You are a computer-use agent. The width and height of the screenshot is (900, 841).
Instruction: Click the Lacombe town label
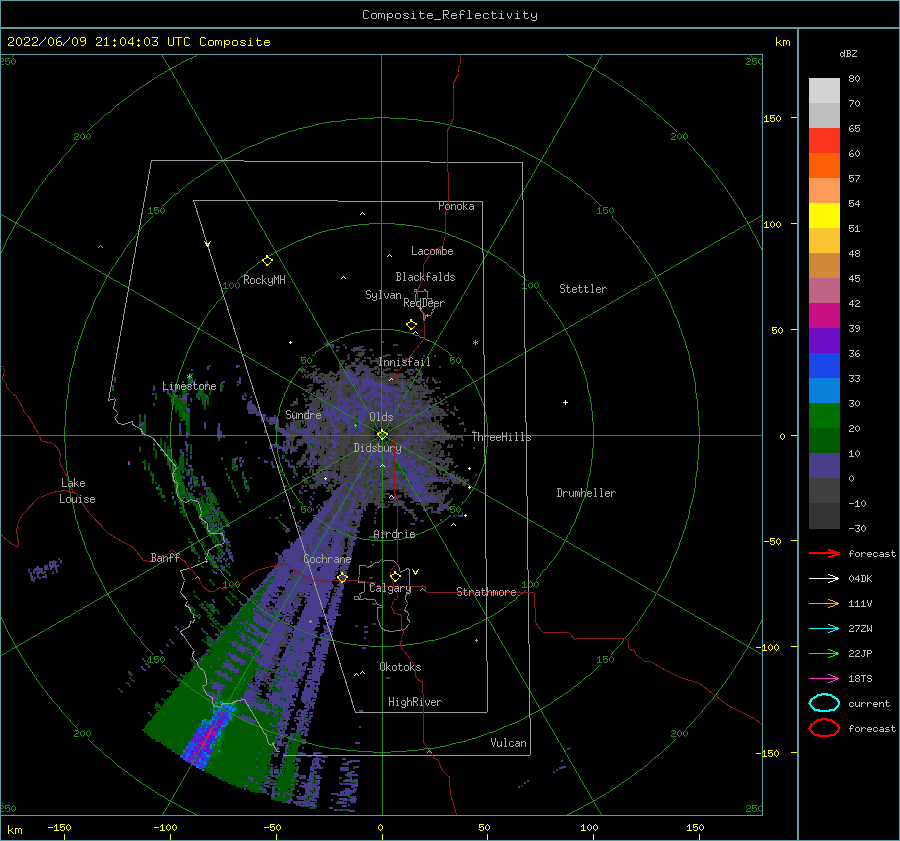click(432, 251)
